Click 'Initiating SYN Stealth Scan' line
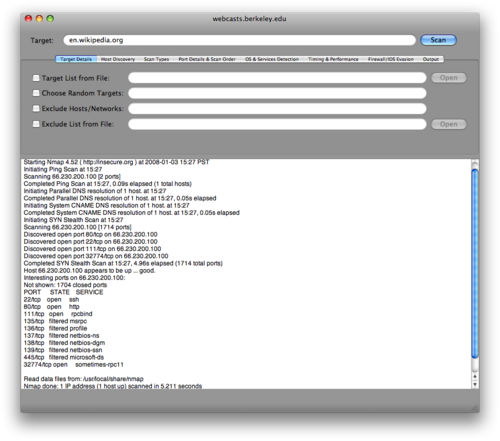 [x=73, y=220]
